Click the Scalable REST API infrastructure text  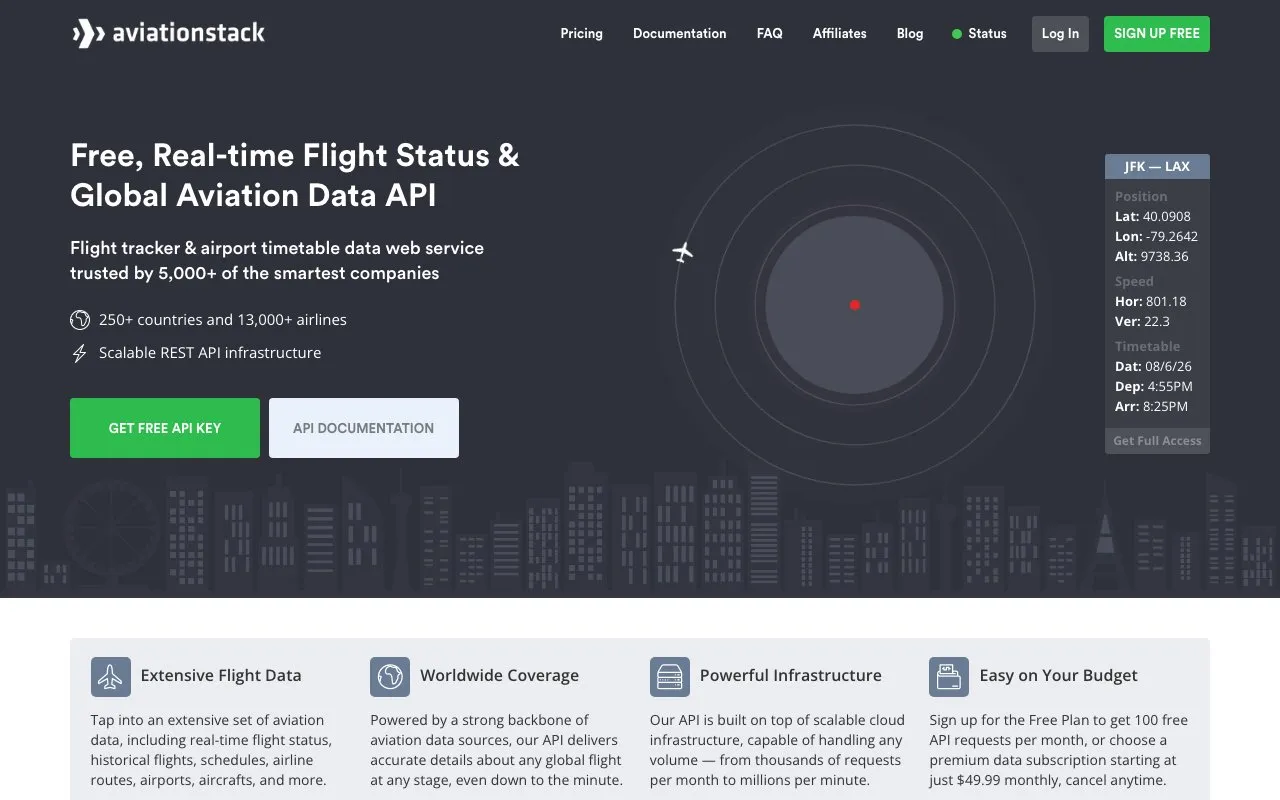point(210,353)
